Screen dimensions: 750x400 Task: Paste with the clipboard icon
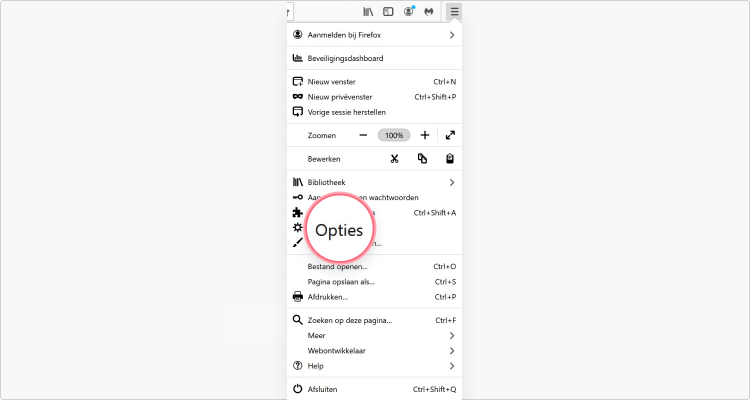pyautogui.click(x=450, y=158)
